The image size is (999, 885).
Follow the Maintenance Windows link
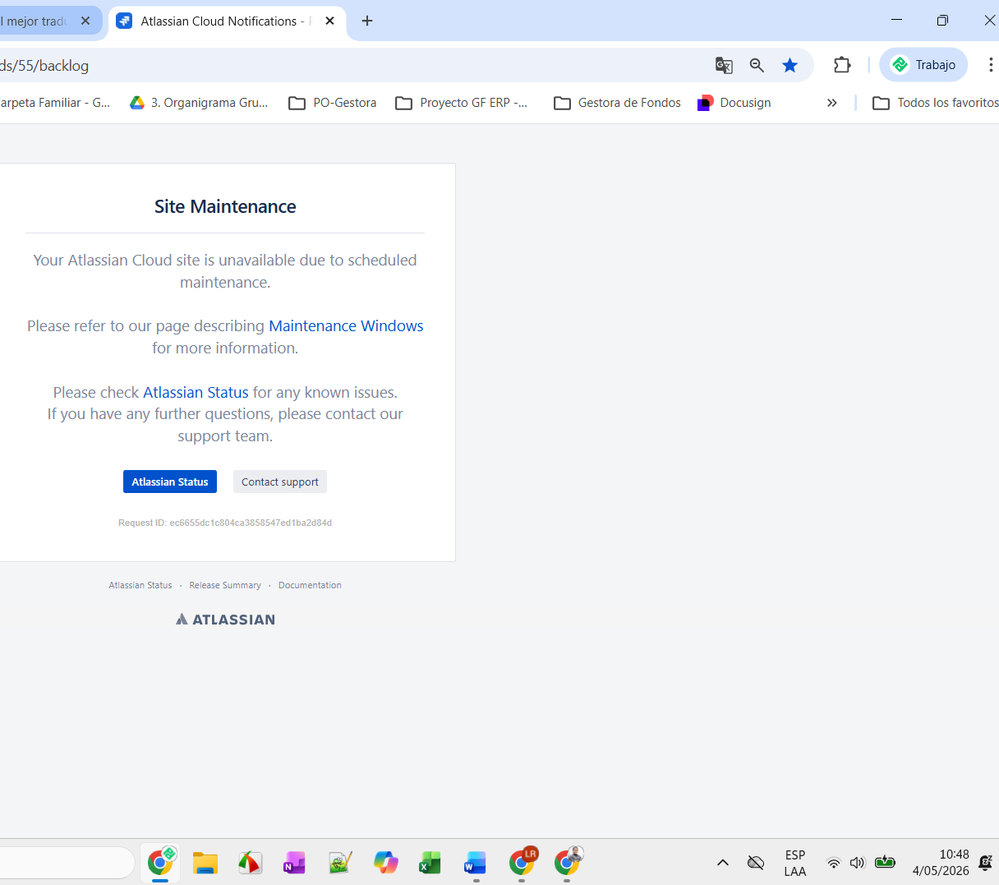[x=346, y=326]
